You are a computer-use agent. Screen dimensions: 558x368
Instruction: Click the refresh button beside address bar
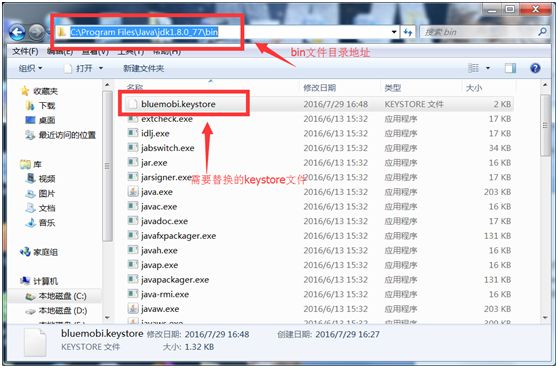pos(408,32)
